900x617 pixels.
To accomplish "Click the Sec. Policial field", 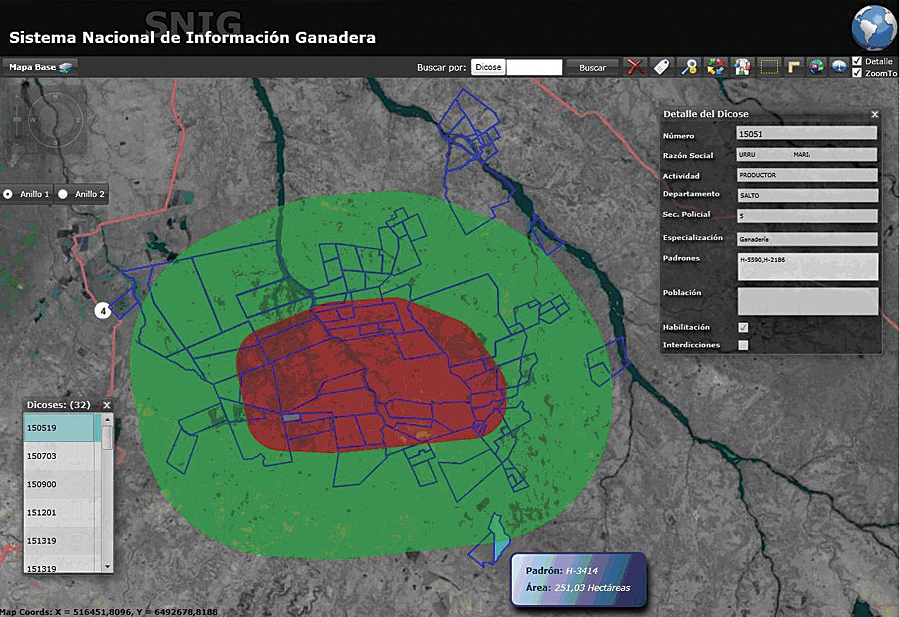I will point(806,216).
